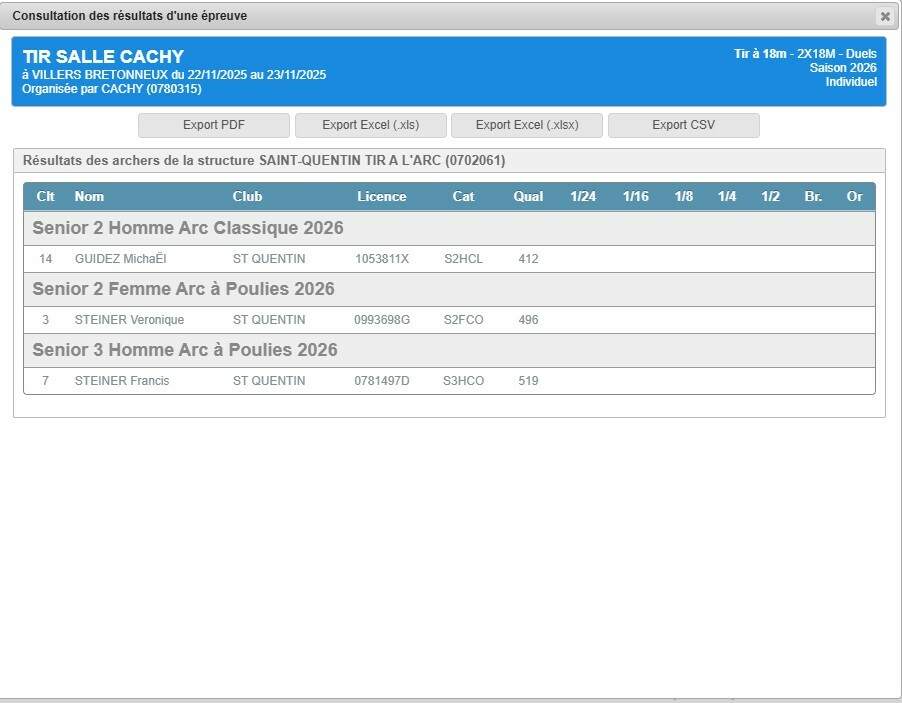Click the Br. column header
The width and height of the screenshot is (902, 703).
[813, 196]
